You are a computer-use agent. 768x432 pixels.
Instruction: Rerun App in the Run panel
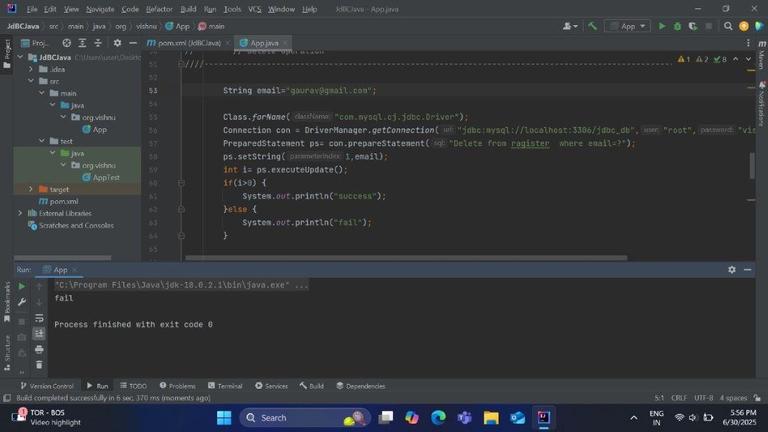(x=22, y=286)
